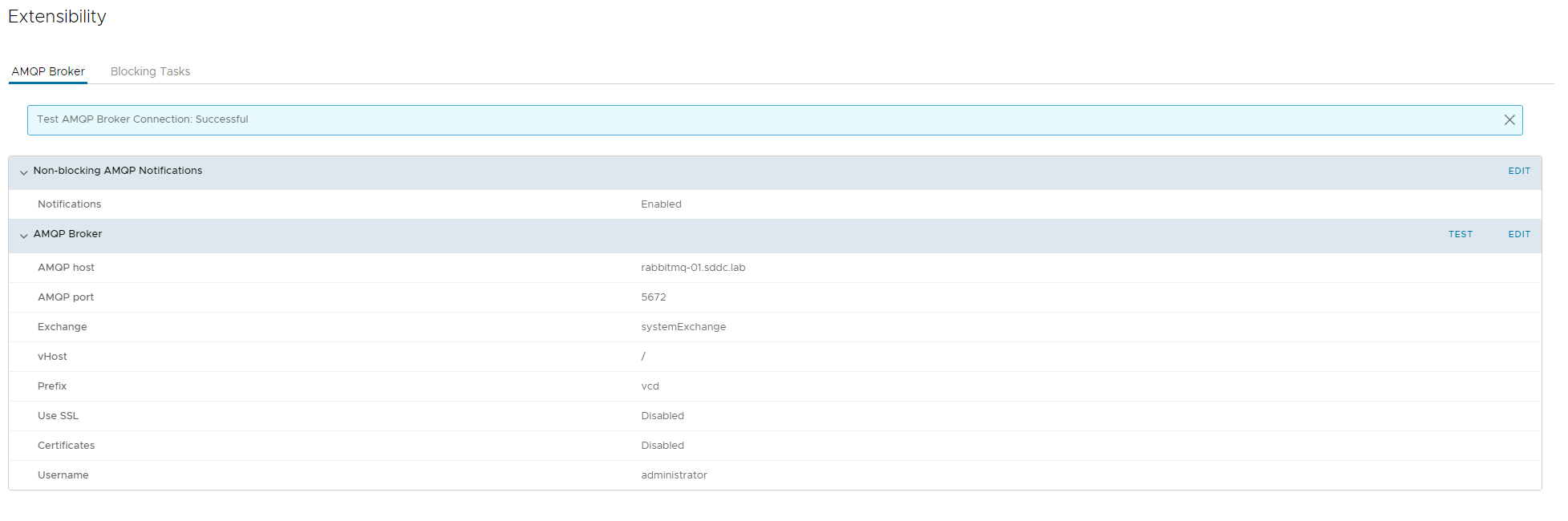Click the Certificates Disabled value
This screenshot has width=1568, height=521.
[662, 446]
